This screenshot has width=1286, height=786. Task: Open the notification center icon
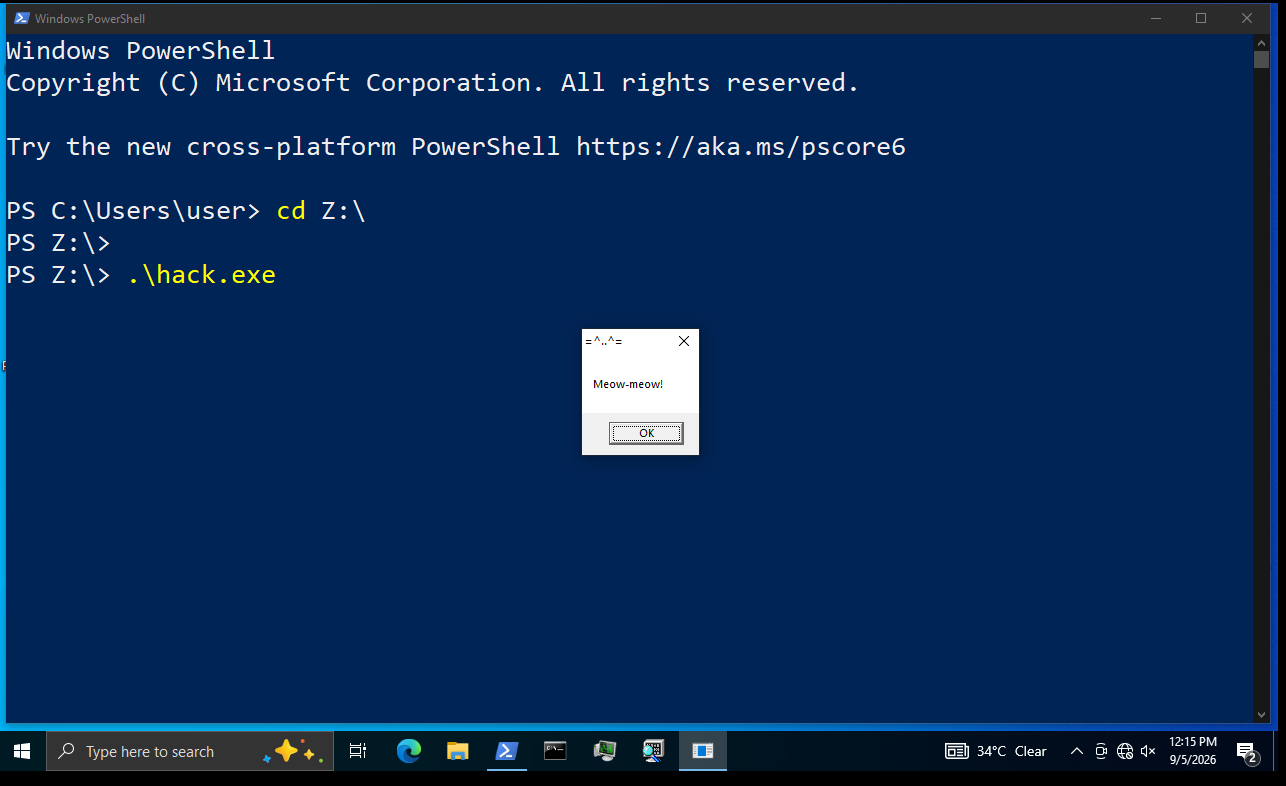(1247, 751)
